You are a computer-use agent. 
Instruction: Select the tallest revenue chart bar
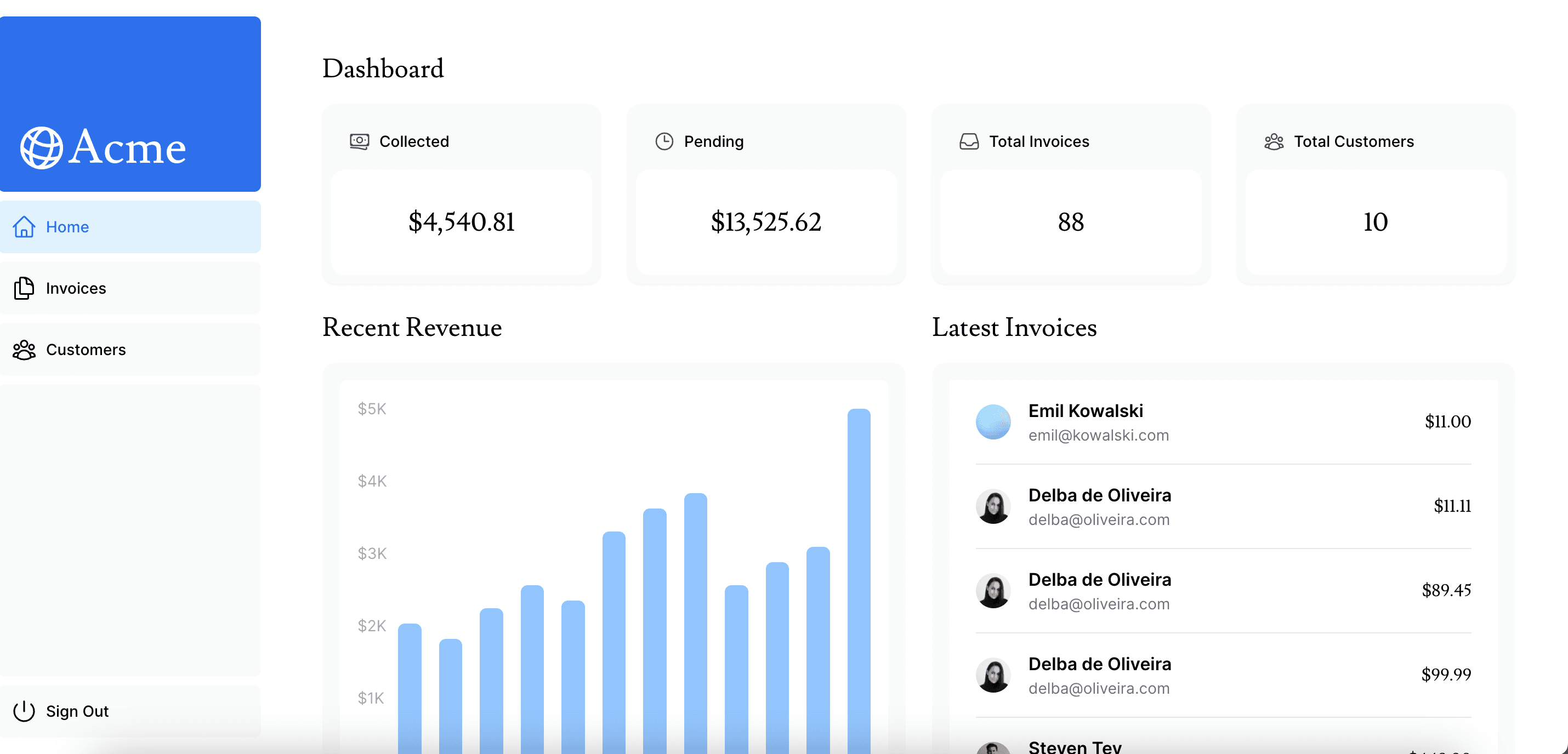tap(858, 578)
